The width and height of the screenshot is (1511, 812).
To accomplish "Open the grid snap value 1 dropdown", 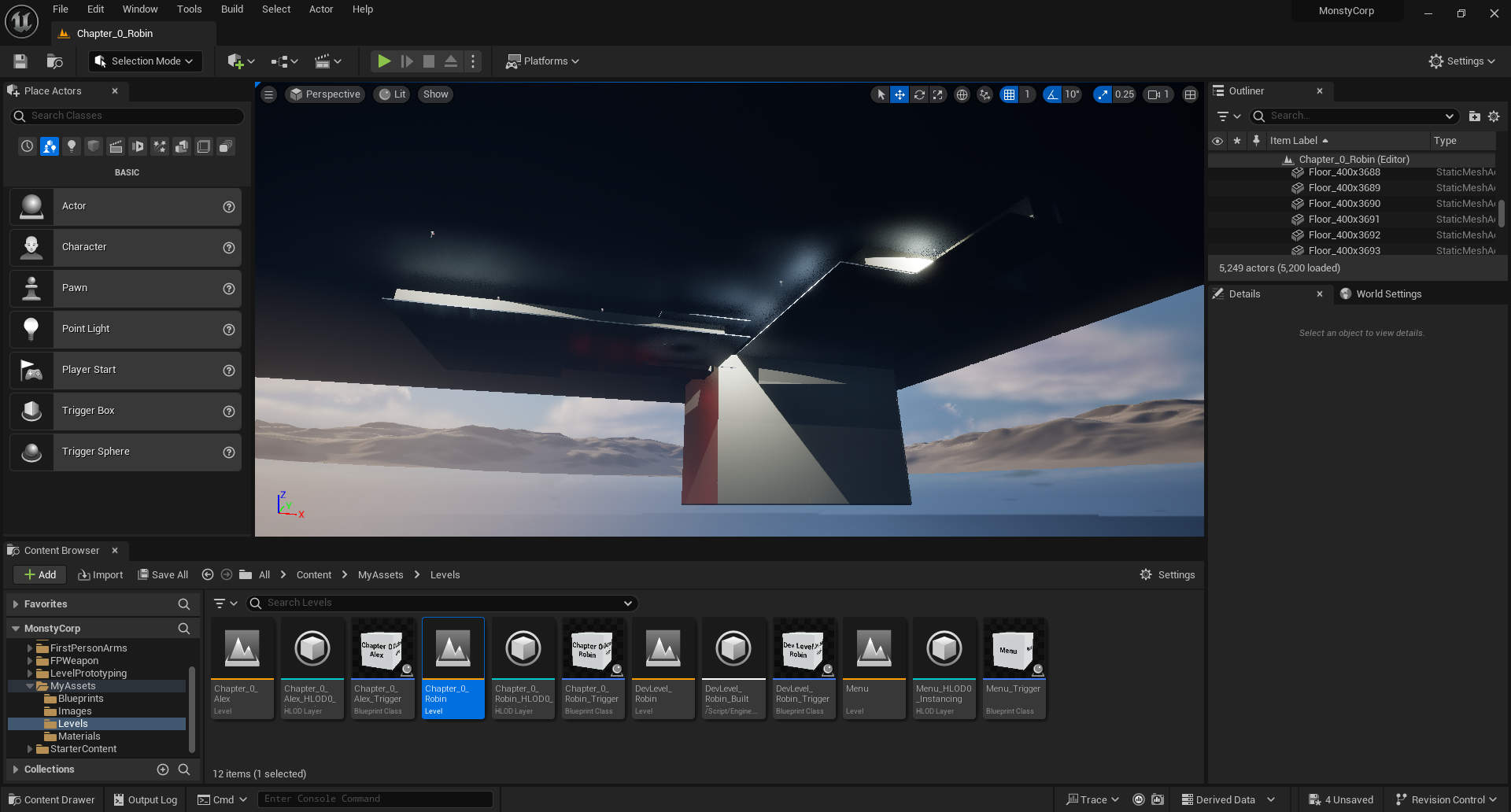I will pos(1027,94).
